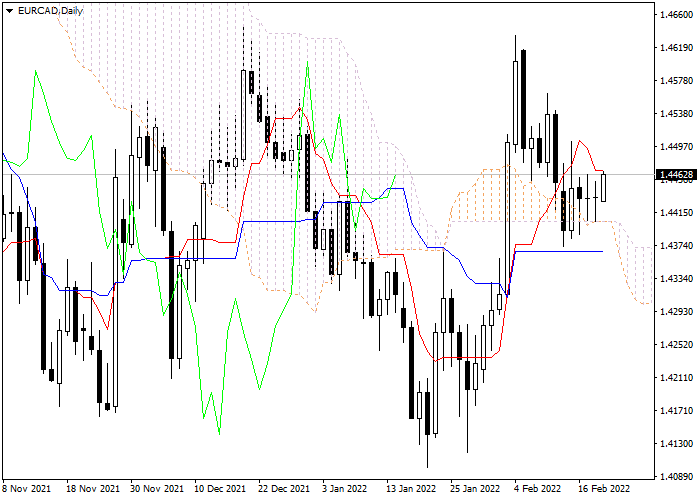Click price axis value 1.42520

(676, 345)
